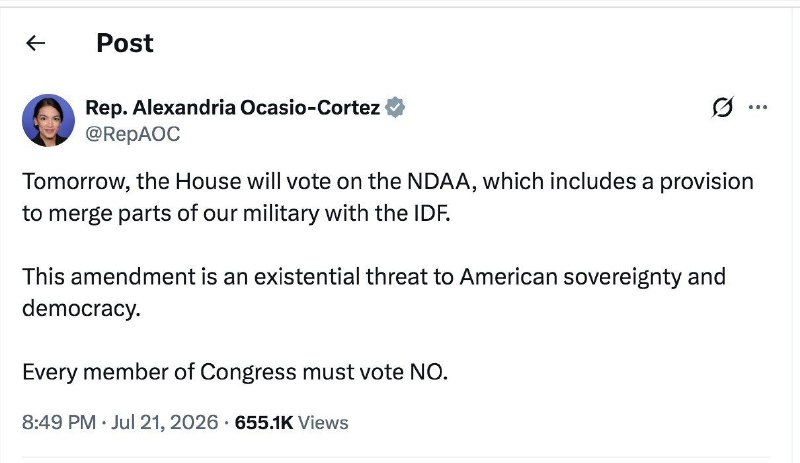The width and height of the screenshot is (800, 463).
Task: Click the word 'democracy.' in the post
Action: (x=81, y=308)
